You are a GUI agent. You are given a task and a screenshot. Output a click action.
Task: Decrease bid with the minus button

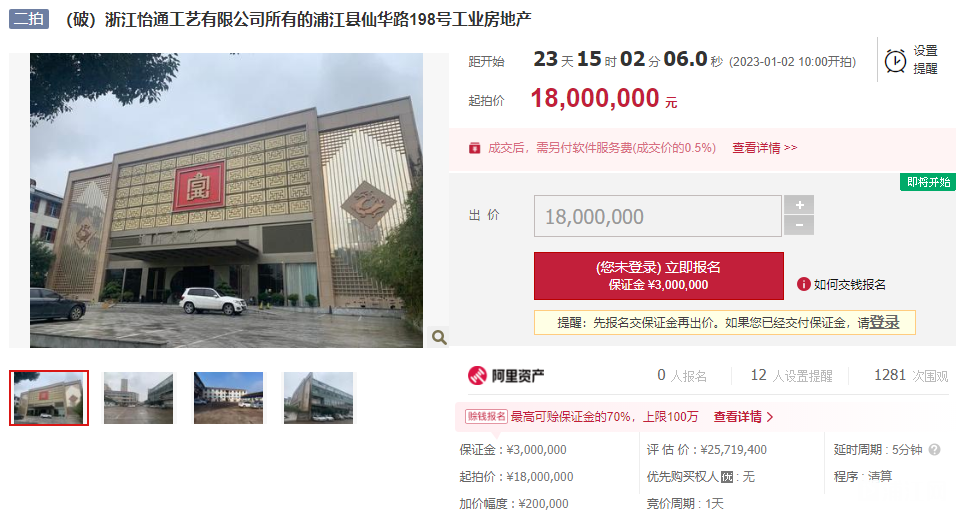point(799,226)
